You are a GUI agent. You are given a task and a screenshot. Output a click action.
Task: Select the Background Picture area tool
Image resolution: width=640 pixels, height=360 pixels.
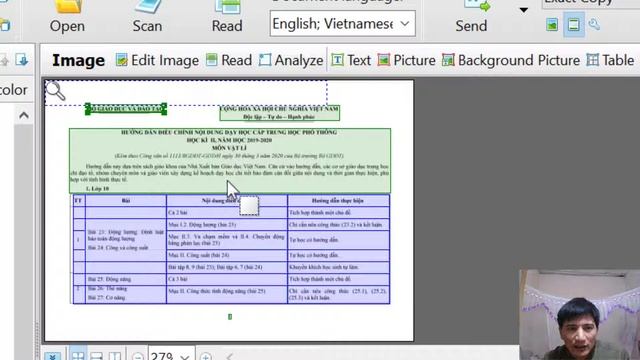coord(511,60)
